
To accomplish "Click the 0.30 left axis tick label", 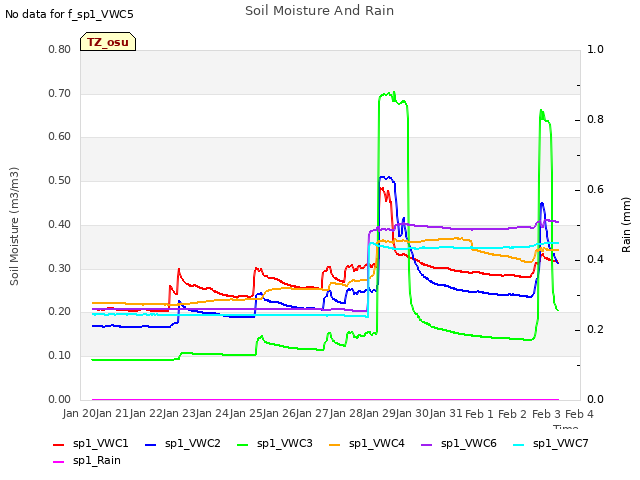I will tap(60, 269).
